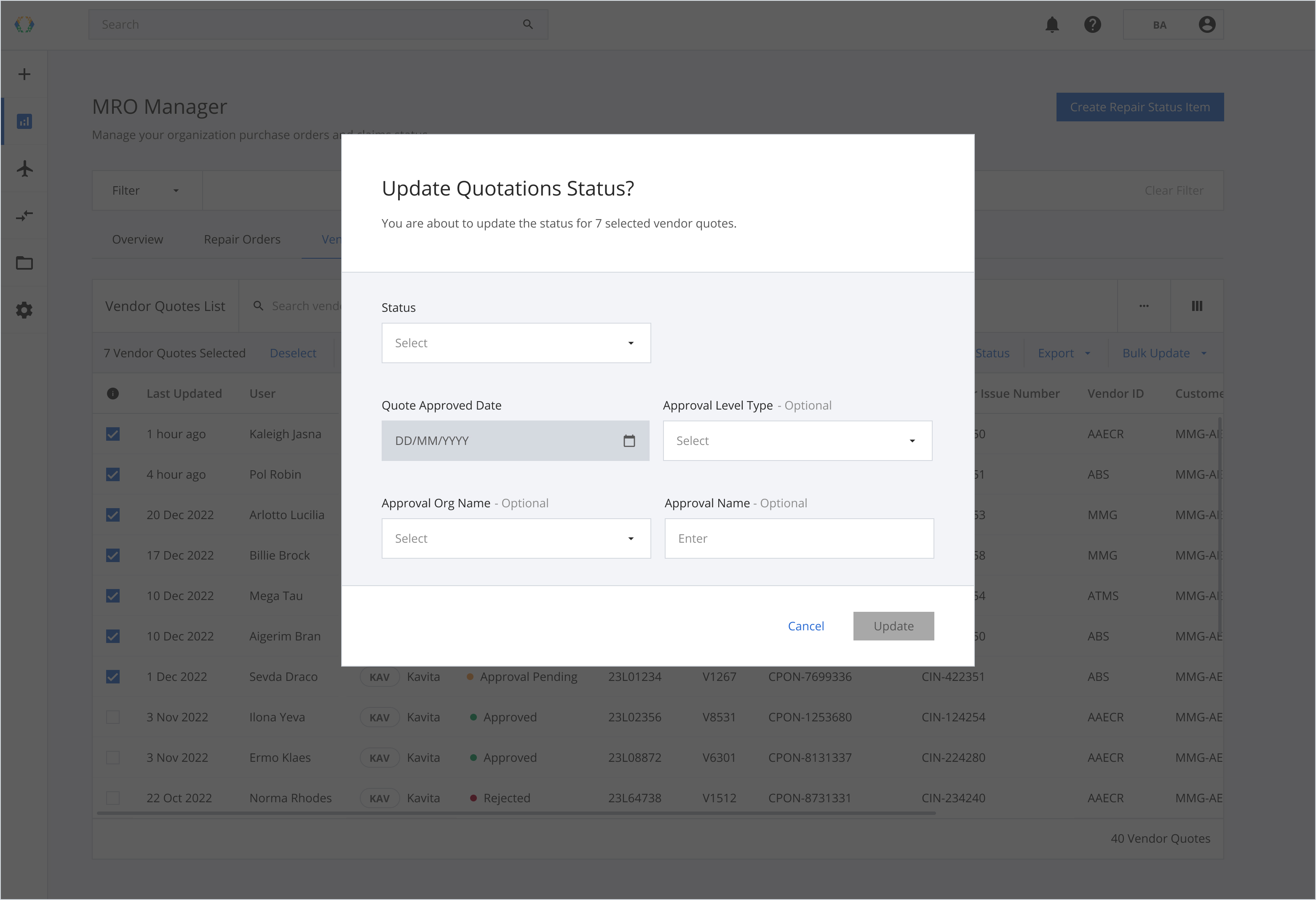Click the Quote Approved Date field
This screenshot has height=900, width=1316.
pos(515,441)
